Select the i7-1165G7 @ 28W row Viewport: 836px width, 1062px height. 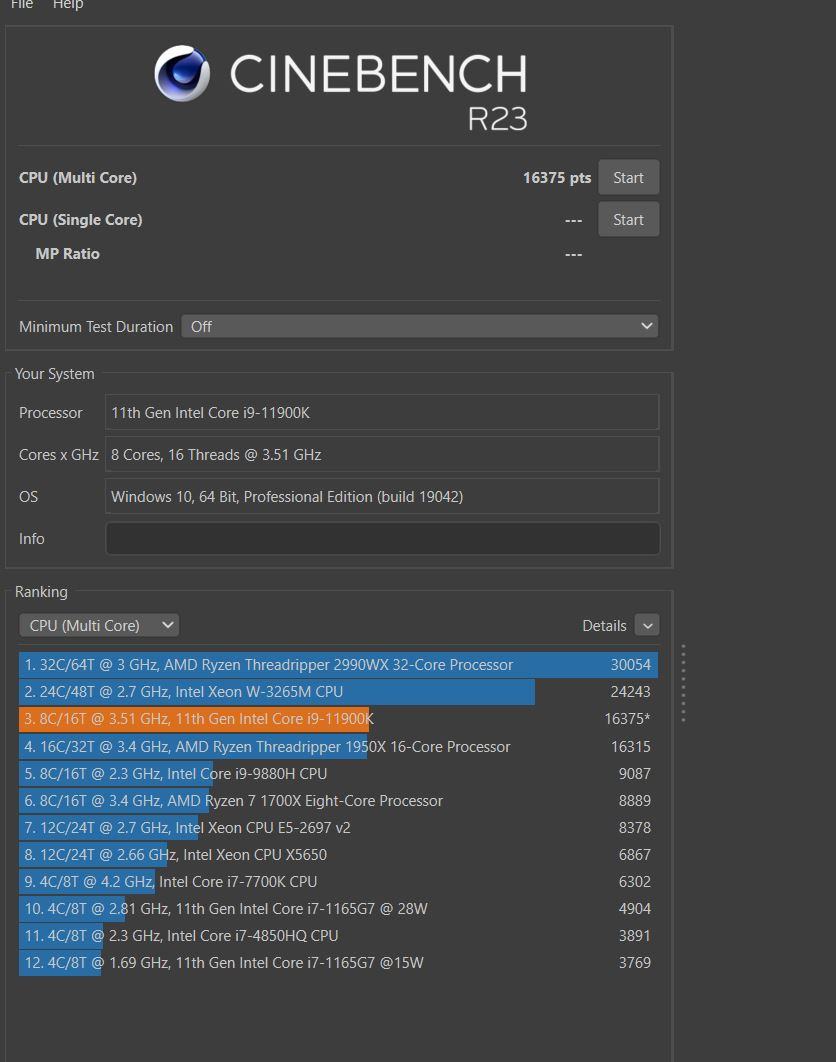(x=338, y=909)
